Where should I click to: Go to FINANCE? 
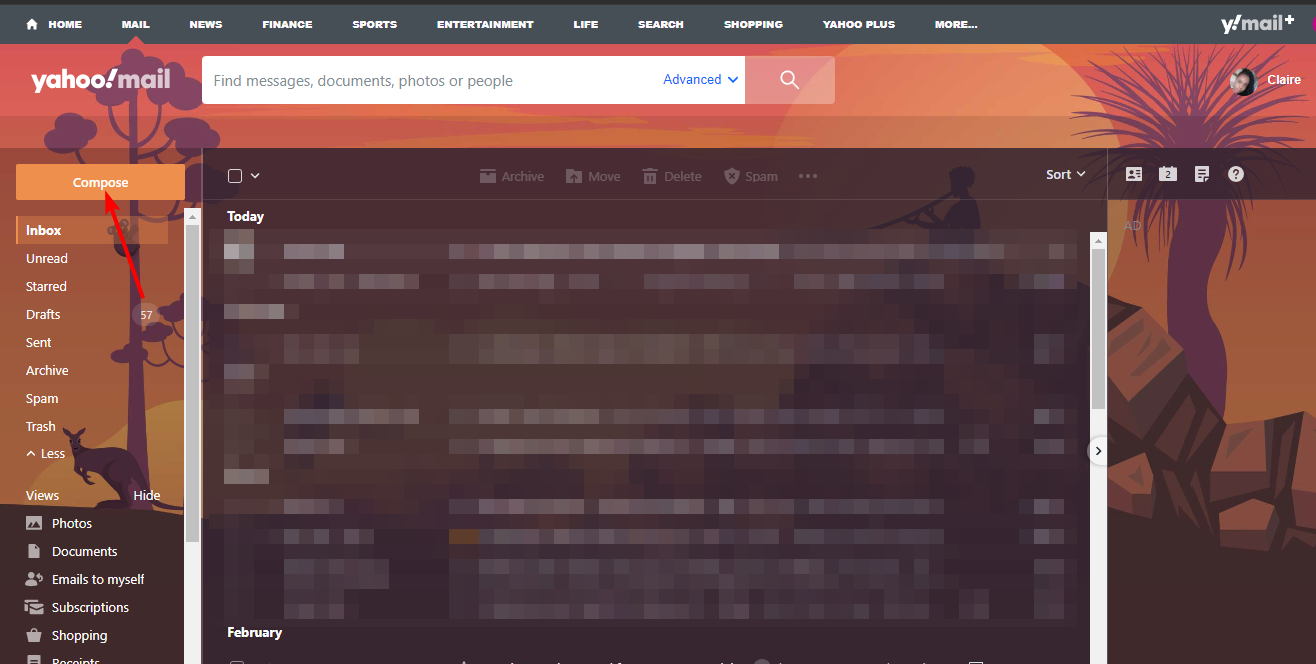pyautogui.click(x=287, y=24)
